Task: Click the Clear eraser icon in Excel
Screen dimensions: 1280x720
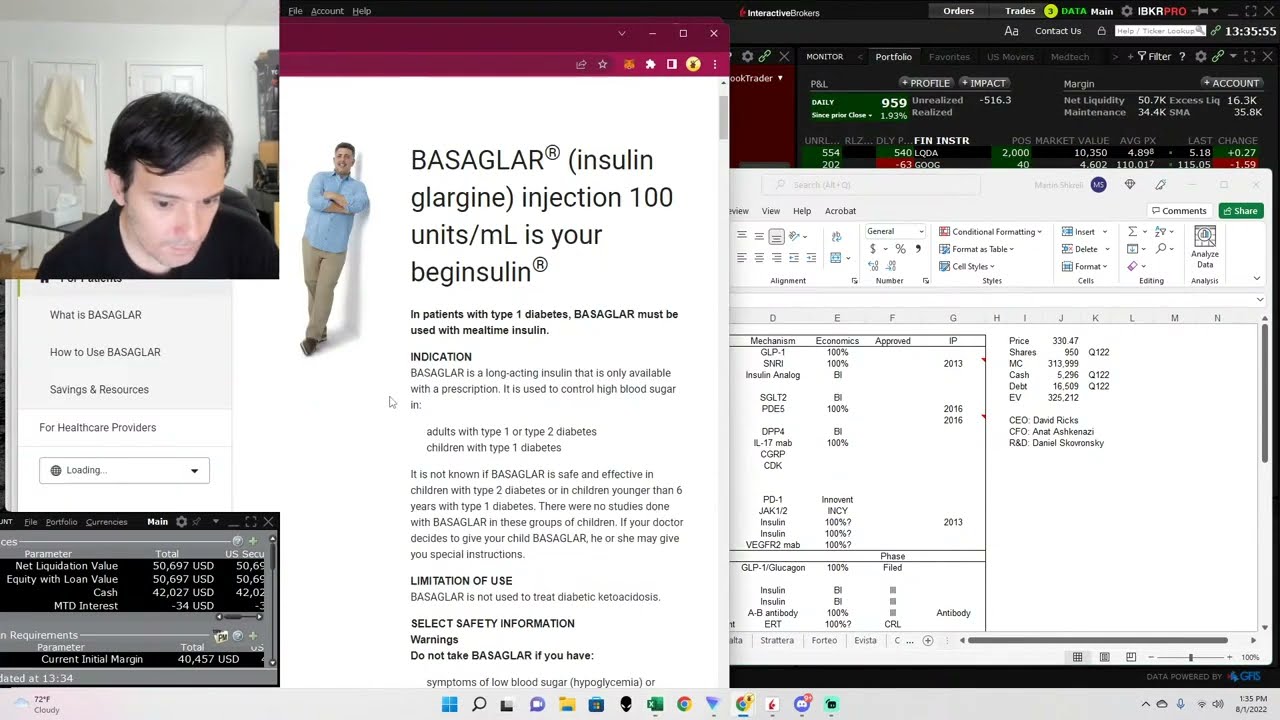Action: pos(1134,266)
